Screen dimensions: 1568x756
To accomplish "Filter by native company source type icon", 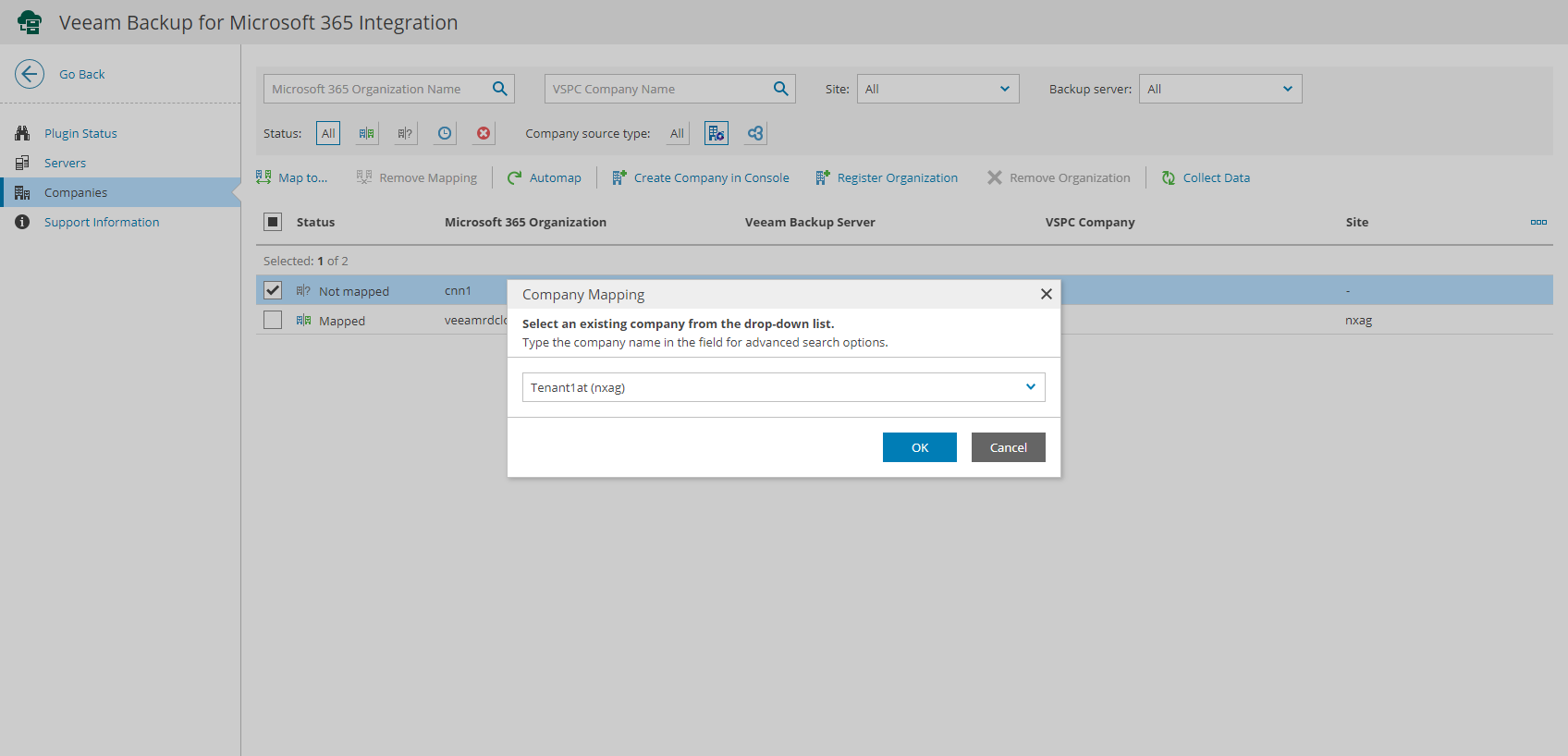I will coord(717,133).
